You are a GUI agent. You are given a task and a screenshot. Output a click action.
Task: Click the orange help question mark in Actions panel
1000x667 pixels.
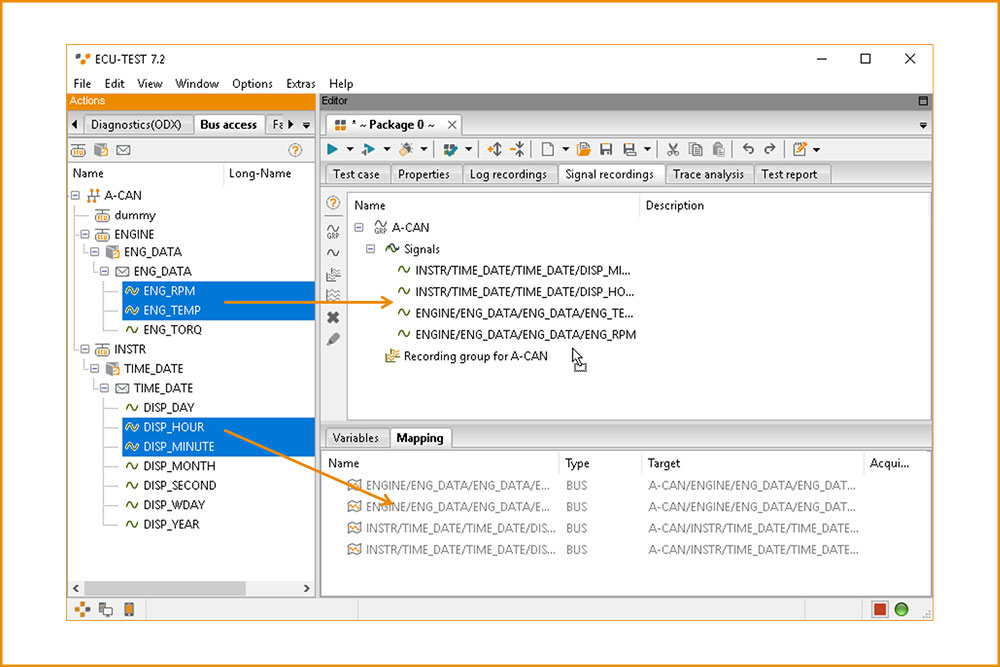(x=295, y=150)
